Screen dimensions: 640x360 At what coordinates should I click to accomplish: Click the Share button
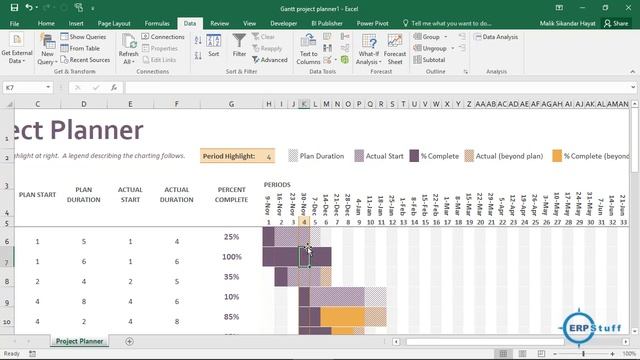coord(616,23)
